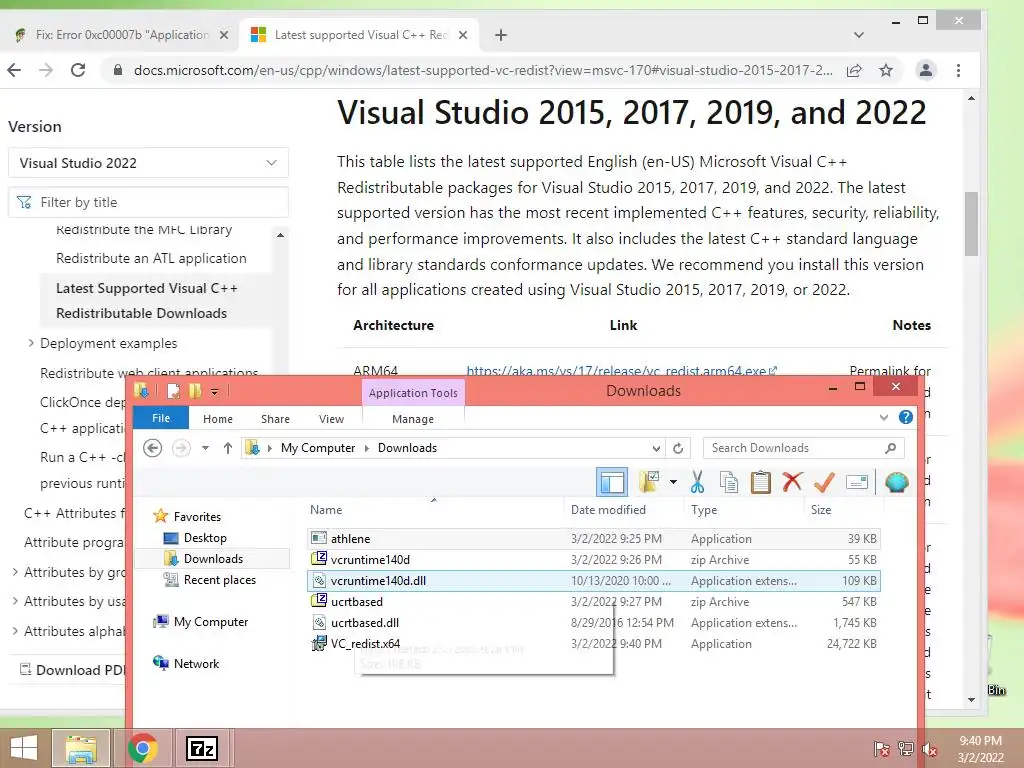The image size is (1024, 768).
Task: Open Redistribute an ATL application link
Action: (151, 259)
